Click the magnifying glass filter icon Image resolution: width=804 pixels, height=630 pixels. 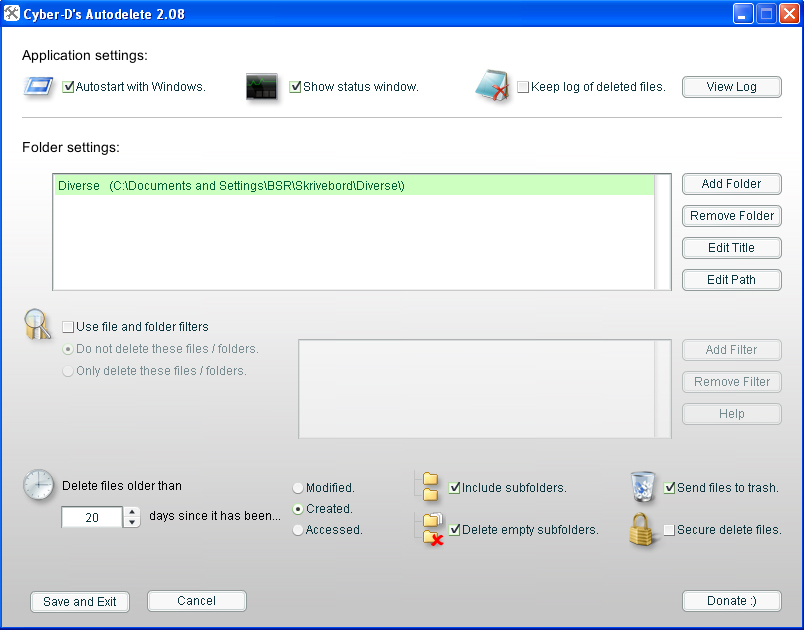[x=37, y=324]
